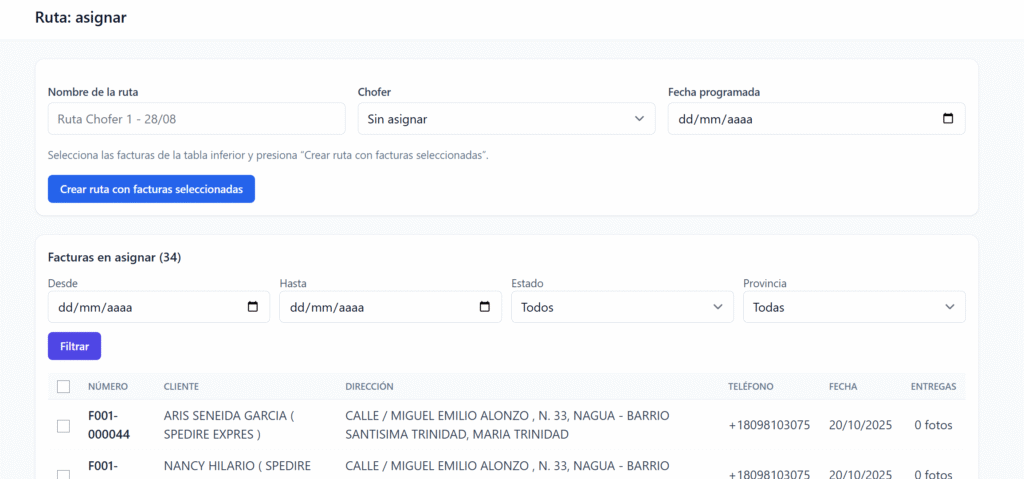Check the select-all checkbox in table header
1024x479 pixels.
(64, 387)
